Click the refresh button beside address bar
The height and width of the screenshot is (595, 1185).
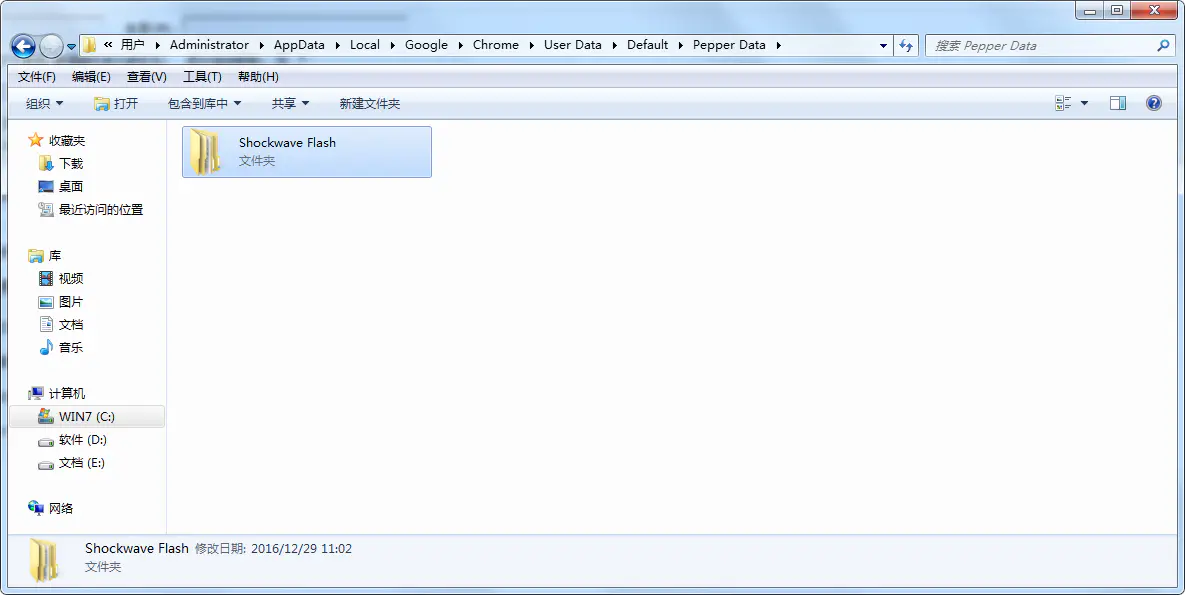(x=906, y=45)
